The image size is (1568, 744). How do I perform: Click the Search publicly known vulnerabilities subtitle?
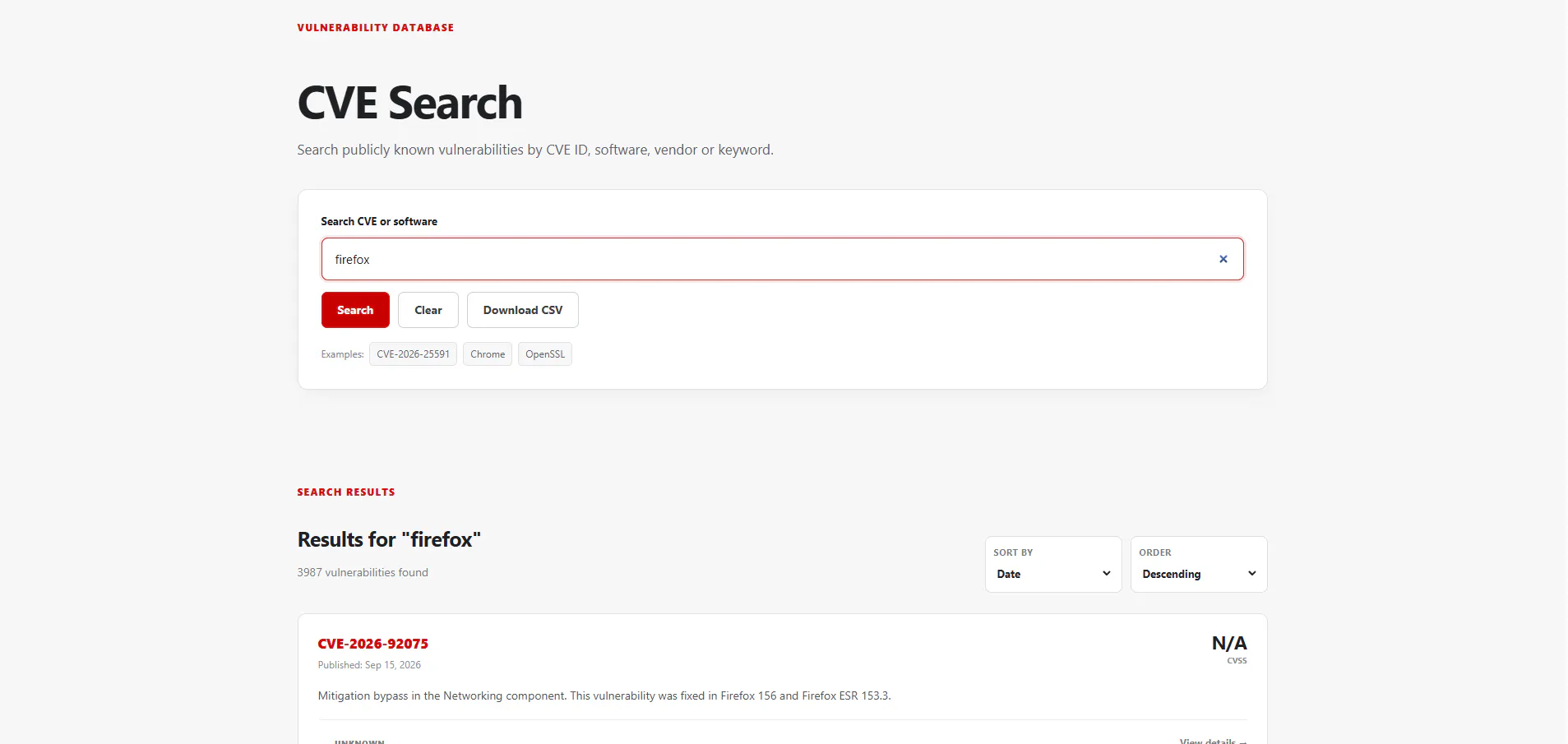click(535, 150)
